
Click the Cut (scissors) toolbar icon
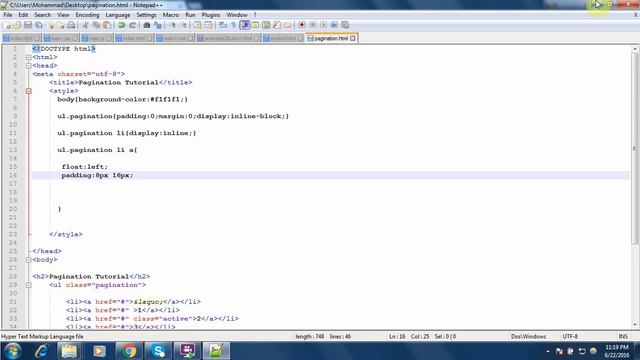(86, 25)
